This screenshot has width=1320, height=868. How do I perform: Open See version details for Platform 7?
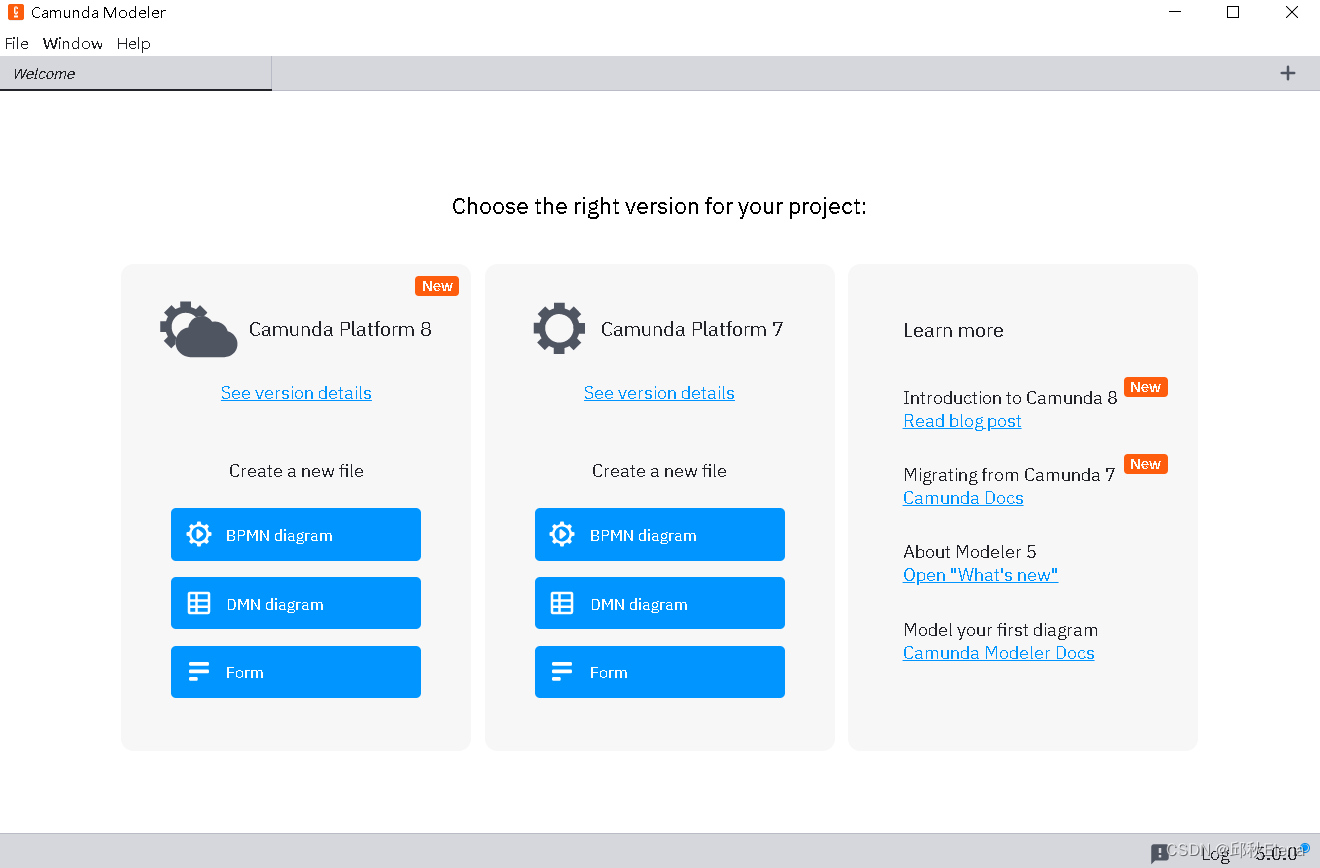click(659, 393)
